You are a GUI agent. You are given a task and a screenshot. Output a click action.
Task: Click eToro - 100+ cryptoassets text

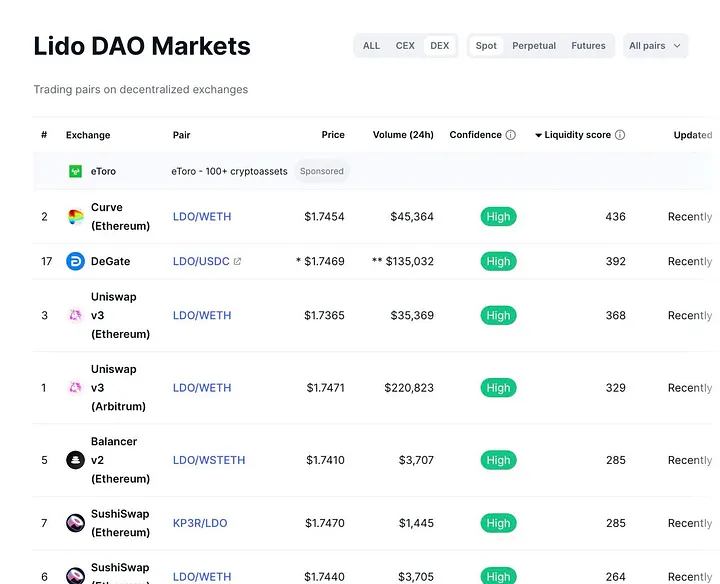coord(229,171)
